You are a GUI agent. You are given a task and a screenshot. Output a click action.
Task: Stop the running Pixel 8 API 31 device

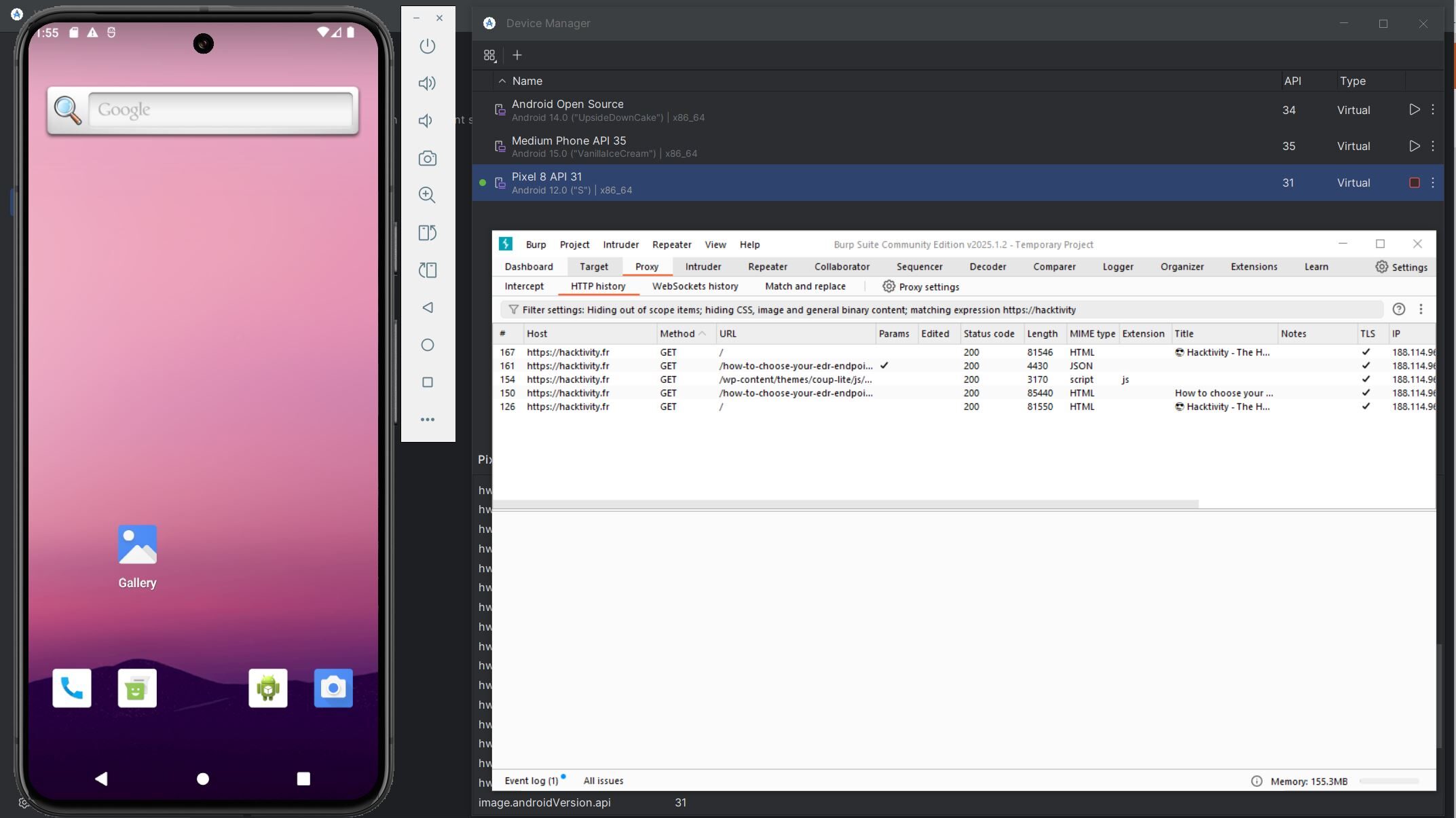(x=1415, y=183)
